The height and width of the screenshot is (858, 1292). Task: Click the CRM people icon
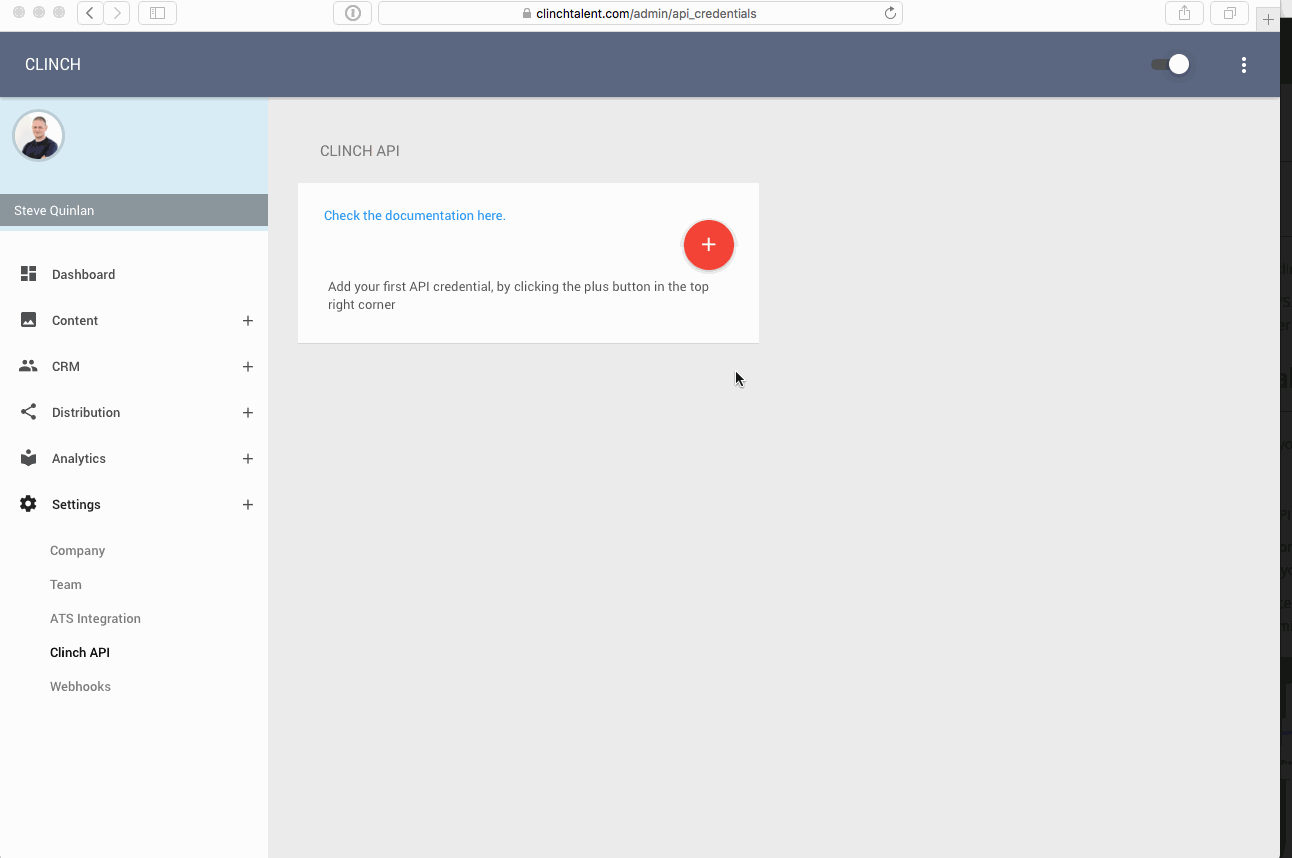[28, 366]
